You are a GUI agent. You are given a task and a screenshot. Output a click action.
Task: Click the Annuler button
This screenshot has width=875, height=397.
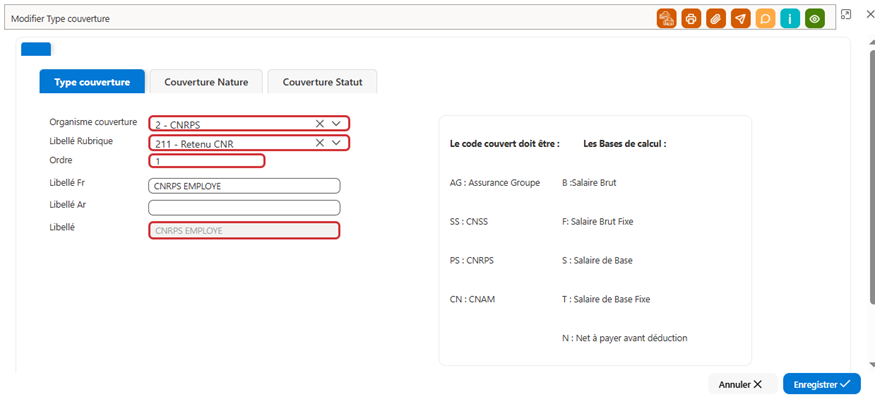pos(743,384)
